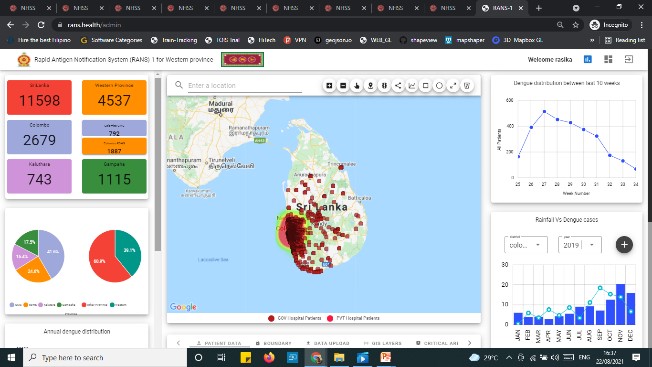652x367 pixels.
Task: Click the Sri Lanka emblem logo
Action: click(x=24, y=59)
